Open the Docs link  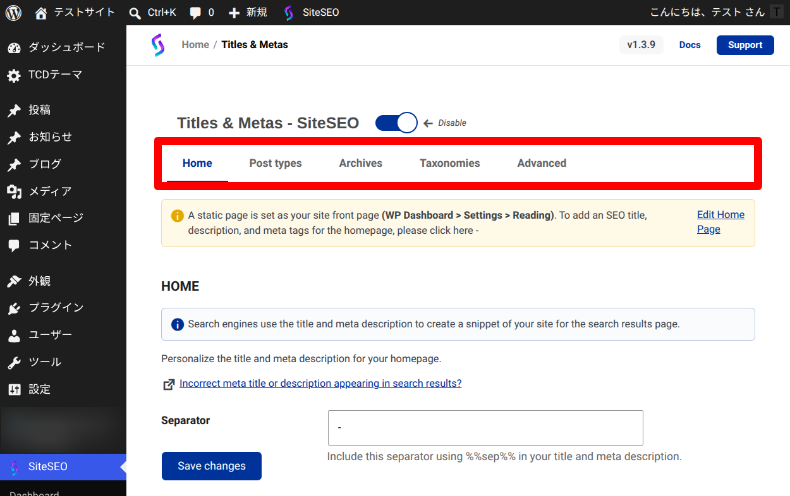coord(690,45)
